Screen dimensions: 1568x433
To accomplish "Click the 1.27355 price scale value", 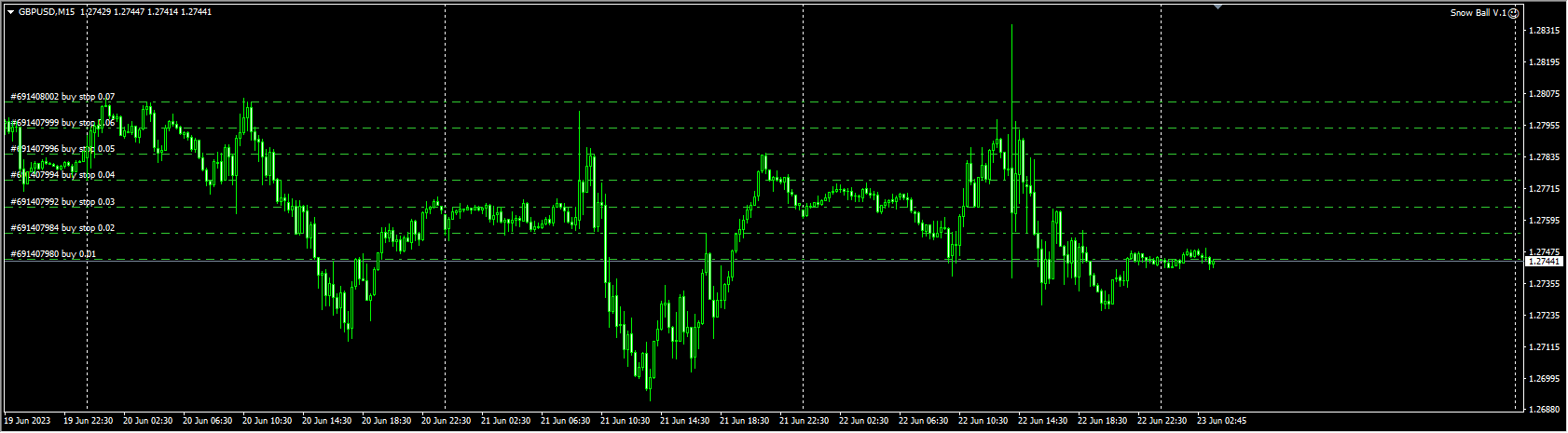I will pyautogui.click(x=1545, y=284).
